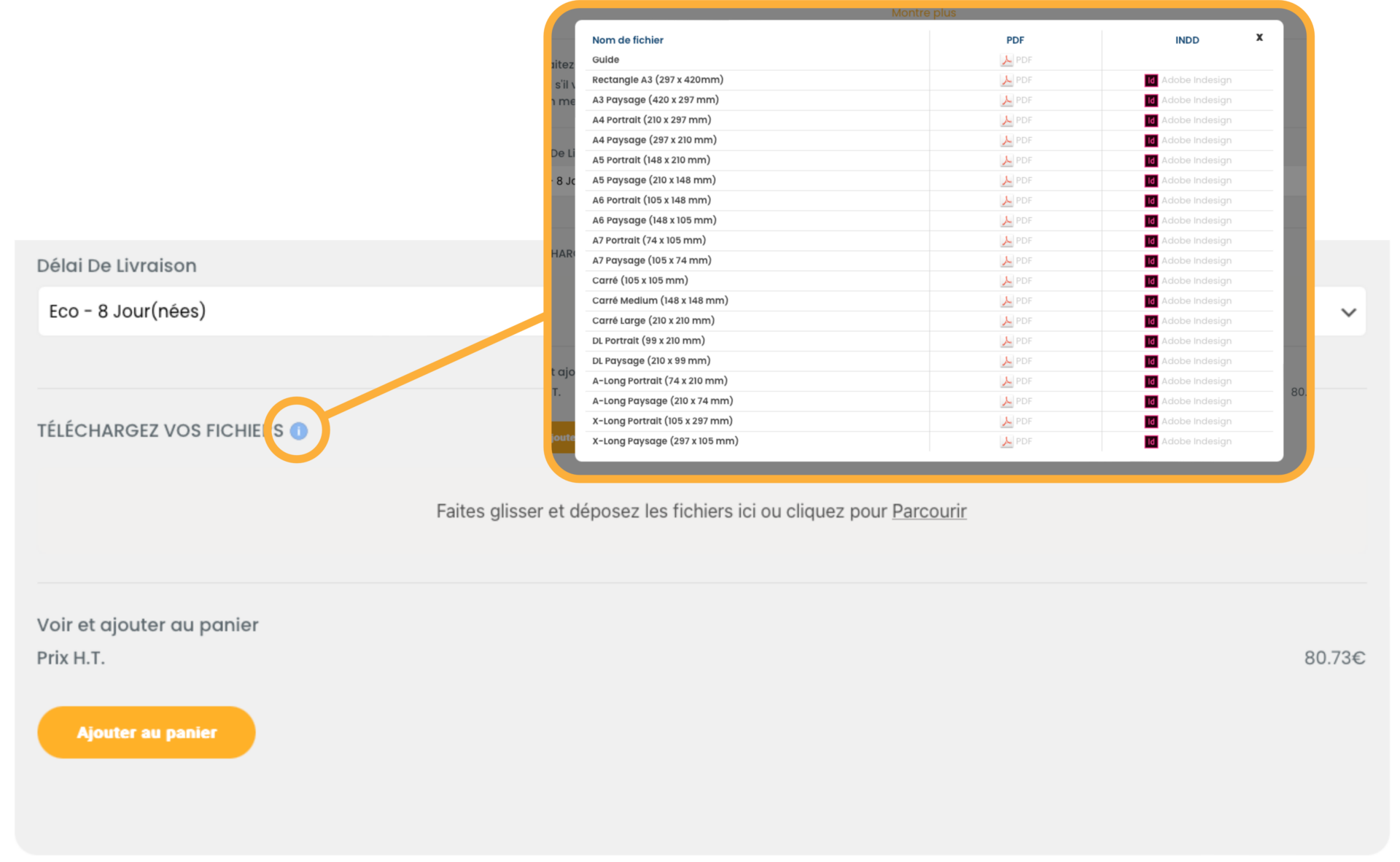Image resolution: width=1400 pixels, height=862 pixels.
Task: Download A6 Portrait PDF template
Action: click(1016, 201)
